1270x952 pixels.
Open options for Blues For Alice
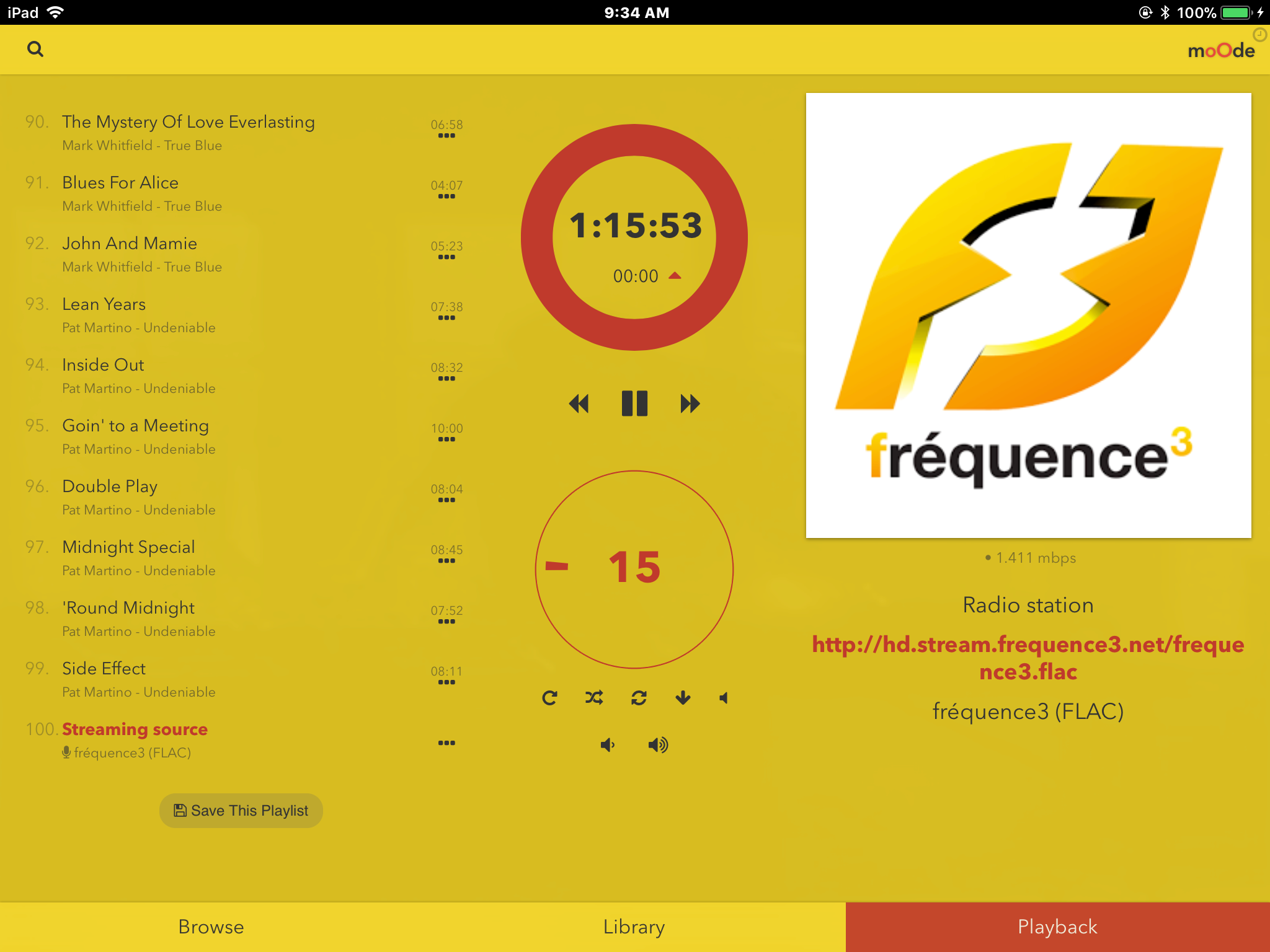click(446, 196)
